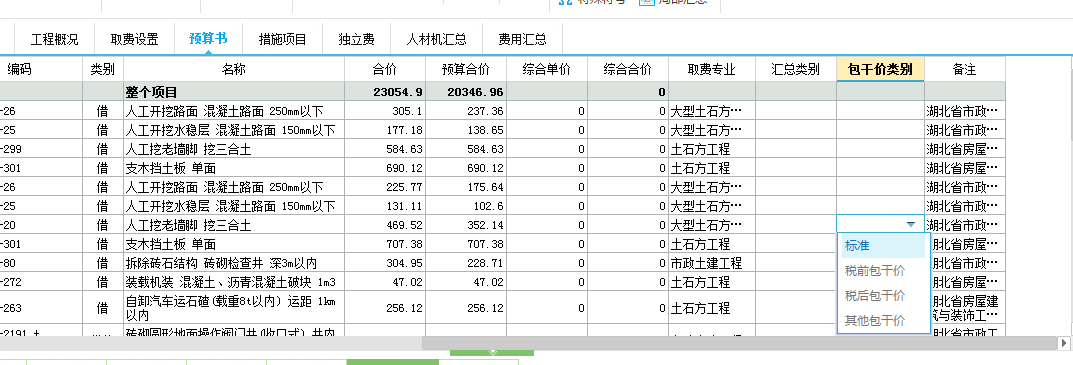Click the 合价 cell showing 707.38
1073x365 pixels.
click(x=385, y=244)
